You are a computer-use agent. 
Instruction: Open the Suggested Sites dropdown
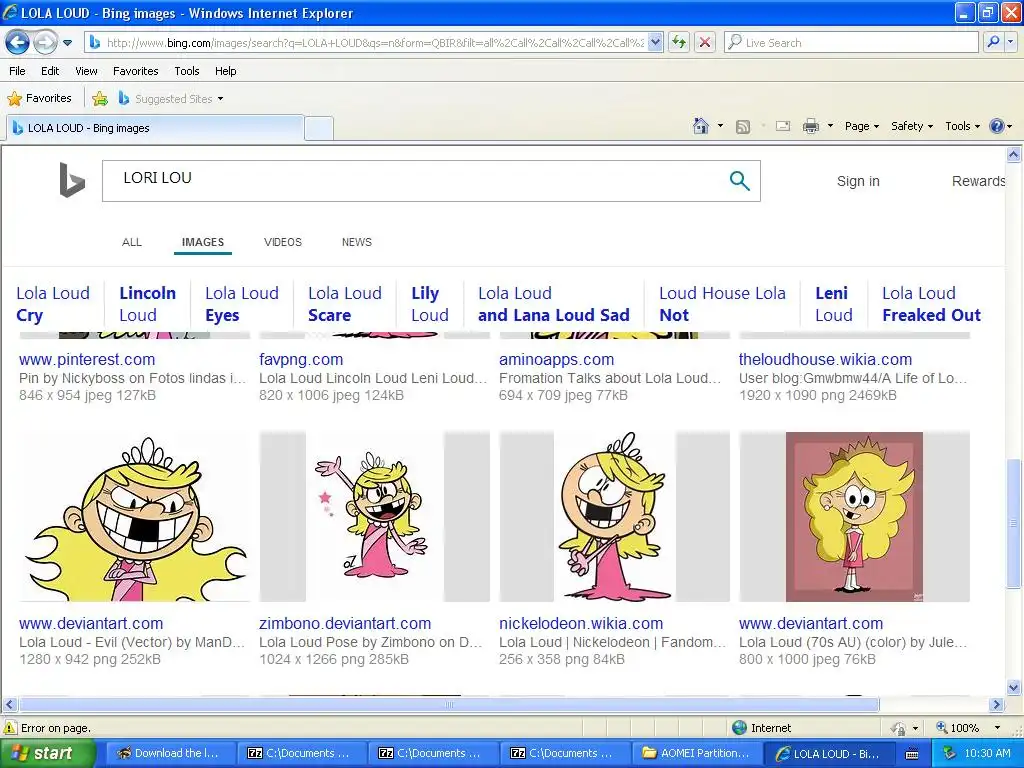pos(171,99)
